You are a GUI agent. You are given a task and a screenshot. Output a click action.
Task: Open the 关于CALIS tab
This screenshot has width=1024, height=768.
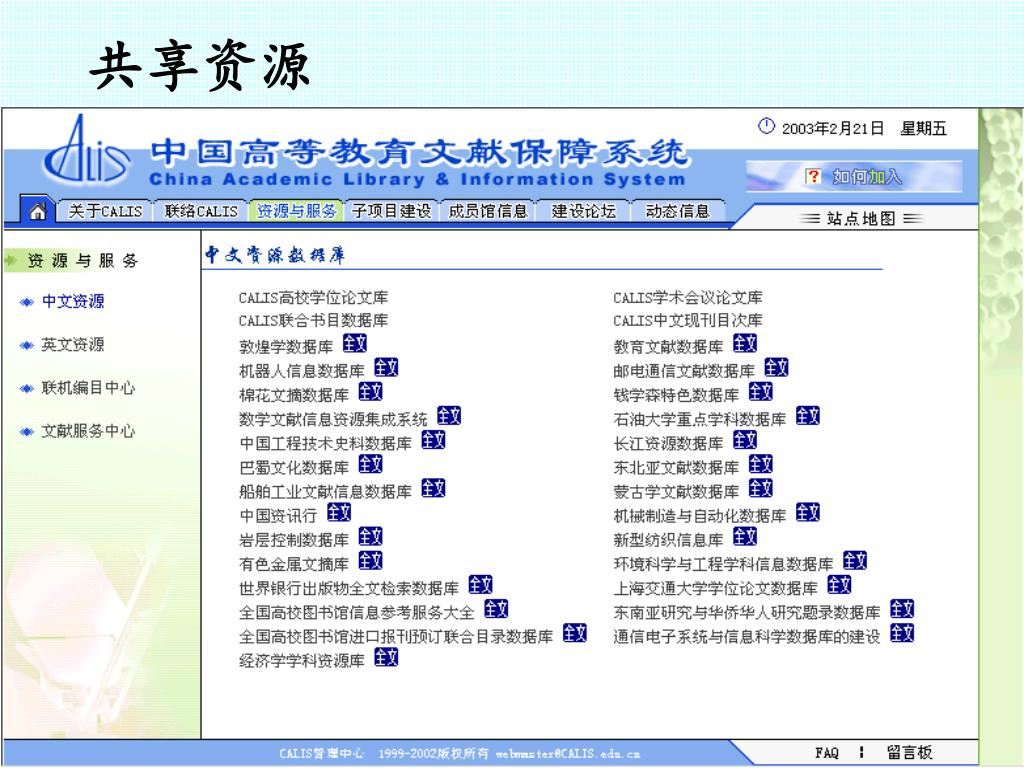pos(105,211)
